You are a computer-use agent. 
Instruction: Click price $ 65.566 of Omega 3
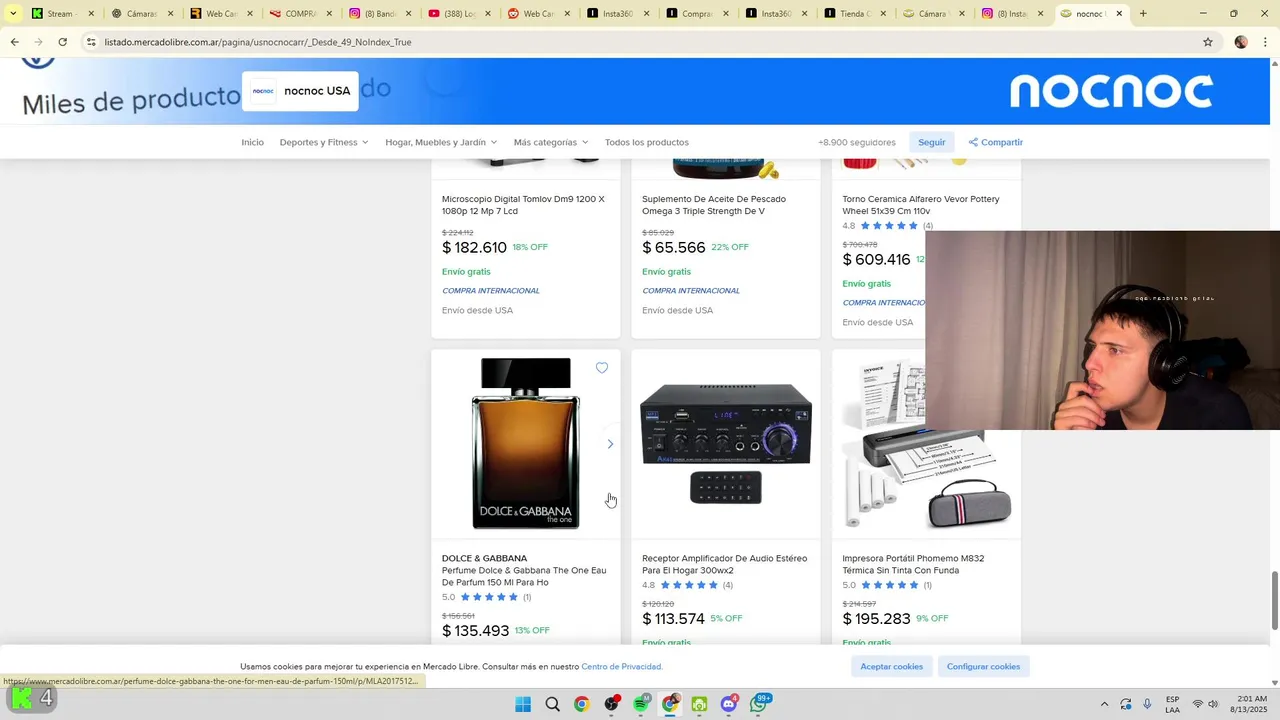674,247
